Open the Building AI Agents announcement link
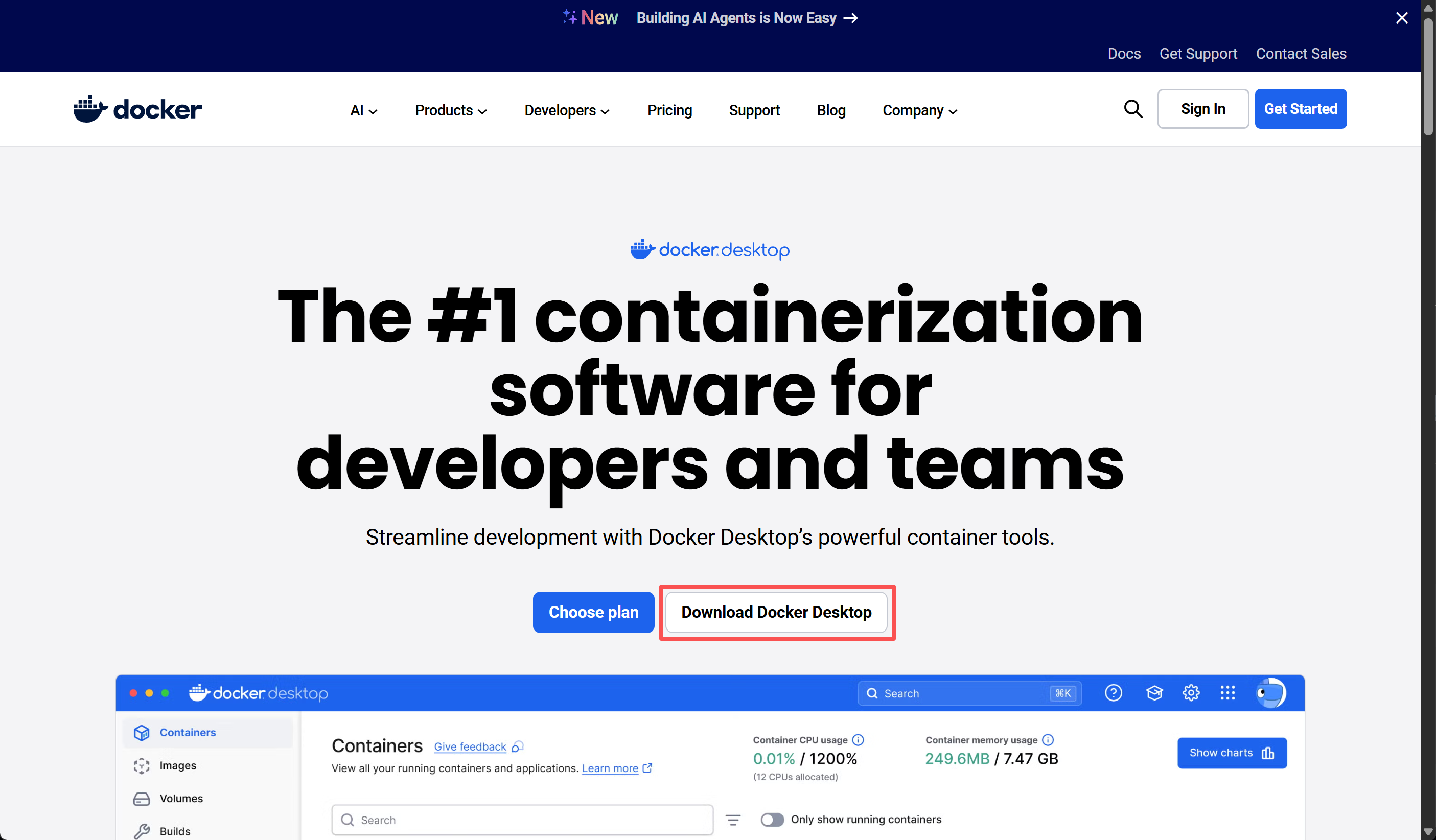Screen dimensions: 1436x840 [747, 18]
